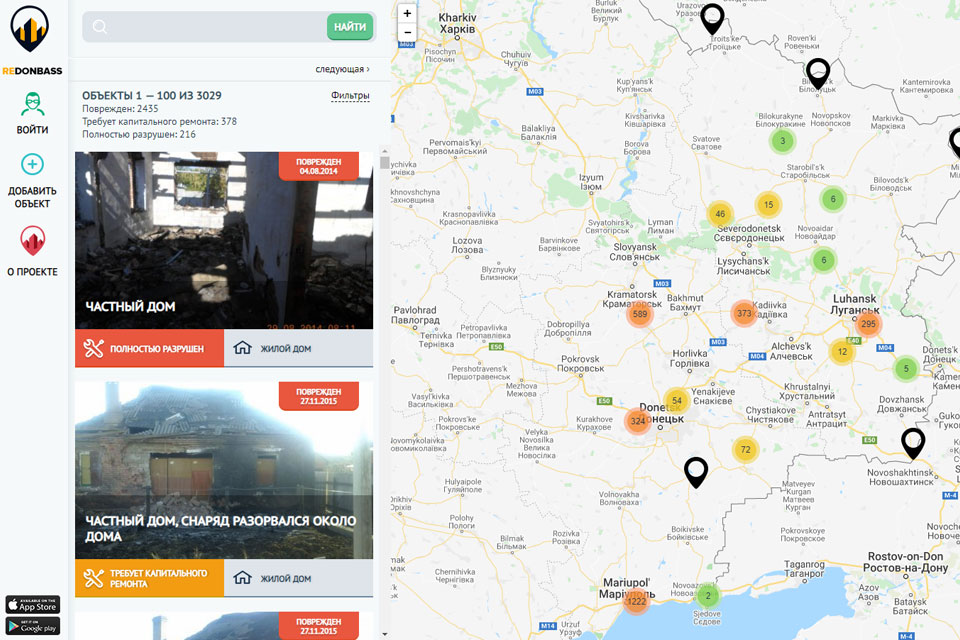The height and width of the screenshot is (640, 960).
Task: Open the 2 cluster near Novoazovsk
Action: point(708,595)
